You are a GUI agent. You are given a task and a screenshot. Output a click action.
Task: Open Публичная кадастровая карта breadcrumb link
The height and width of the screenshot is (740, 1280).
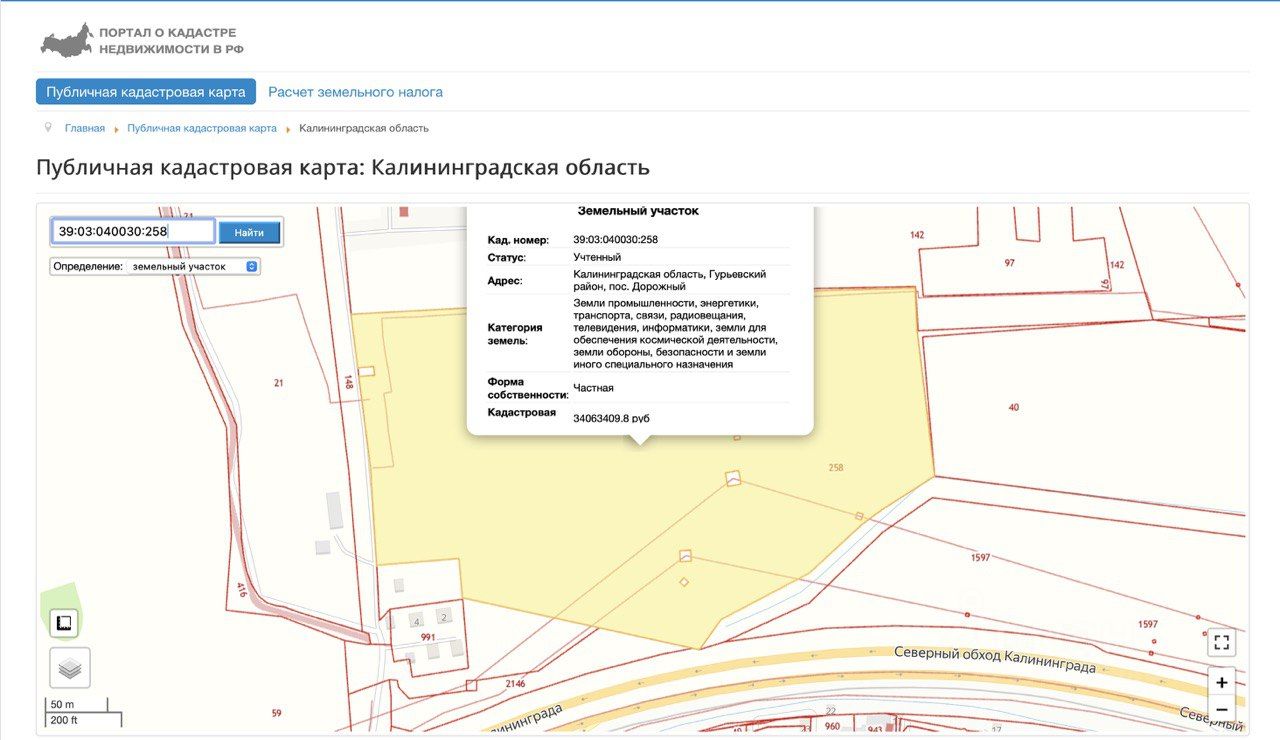pos(202,128)
